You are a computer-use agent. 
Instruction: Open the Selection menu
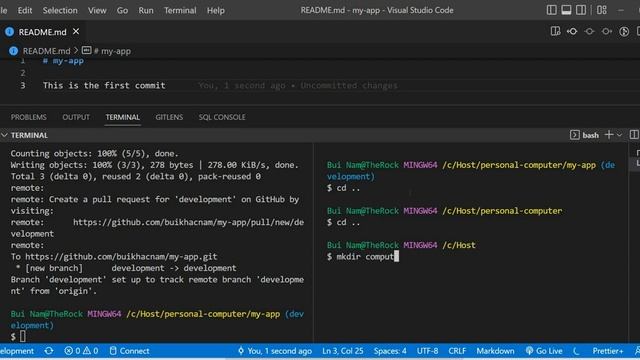pos(60,10)
